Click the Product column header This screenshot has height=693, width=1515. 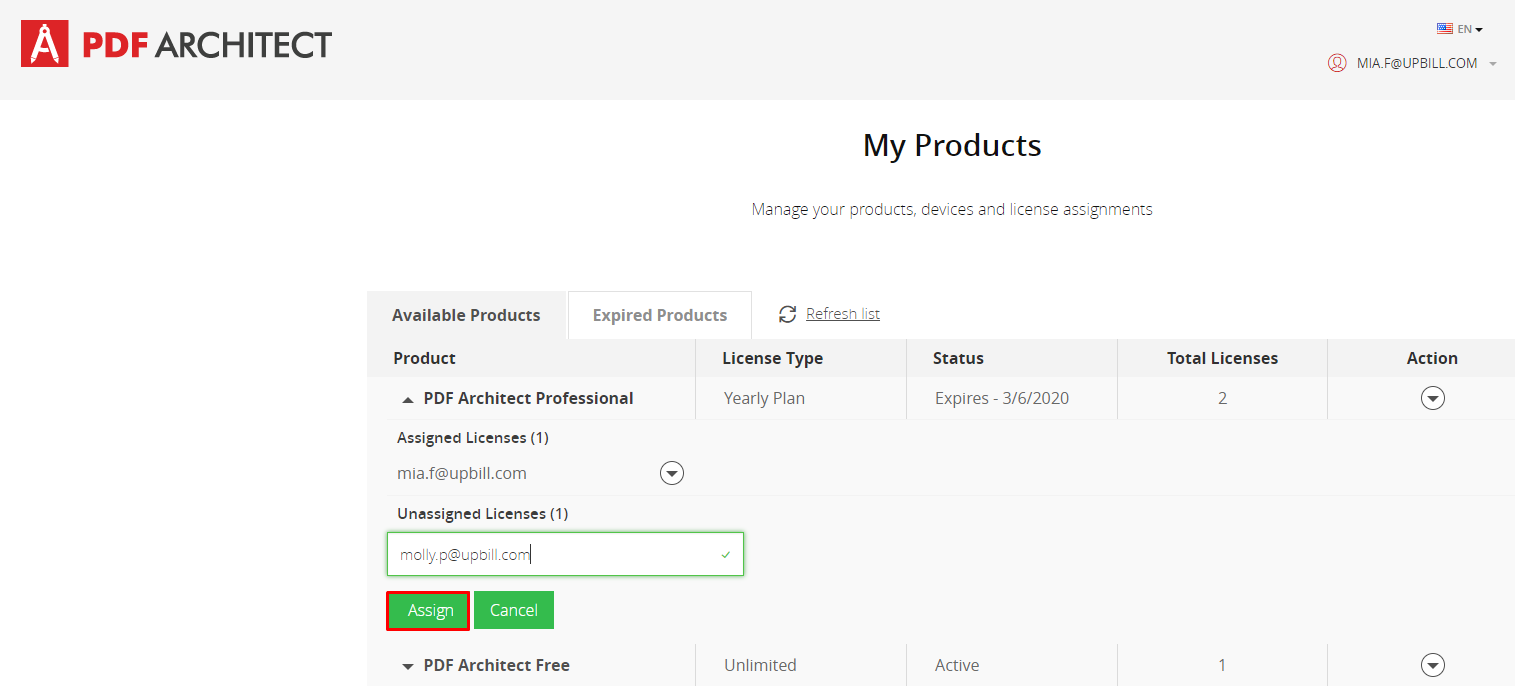tap(424, 358)
